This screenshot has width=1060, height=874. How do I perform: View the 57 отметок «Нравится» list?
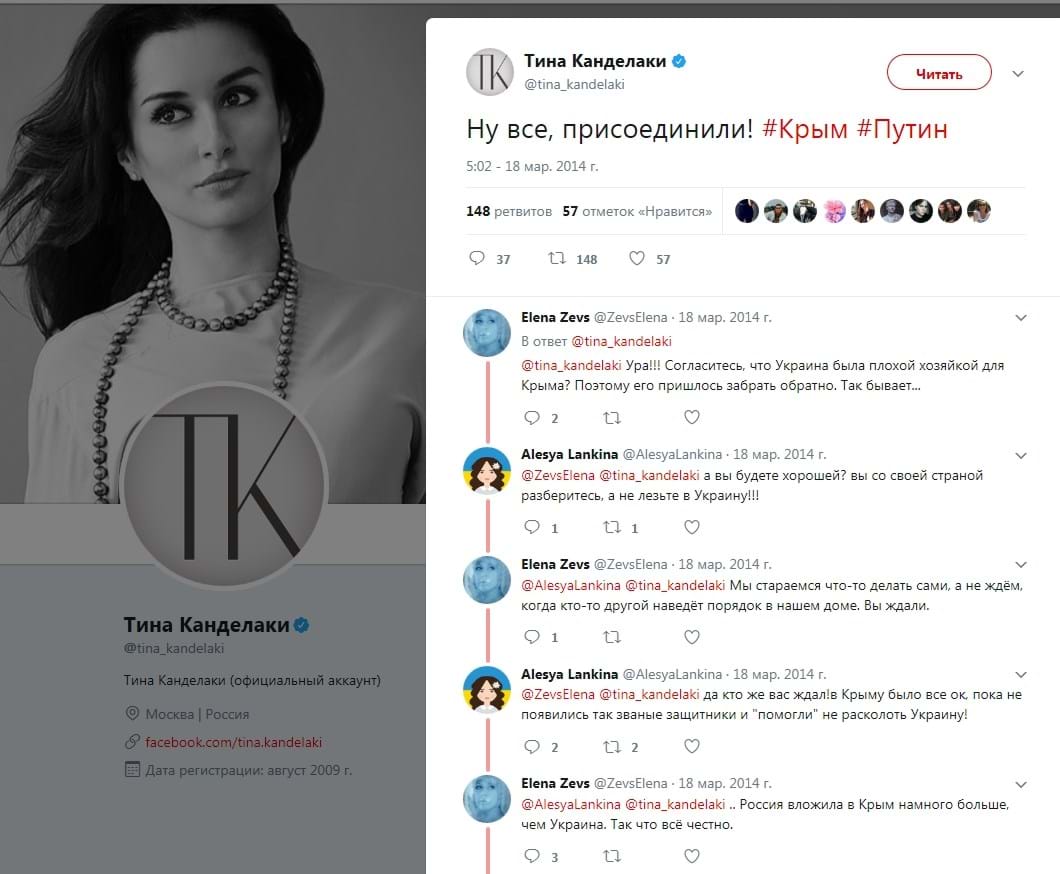tap(637, 211)
